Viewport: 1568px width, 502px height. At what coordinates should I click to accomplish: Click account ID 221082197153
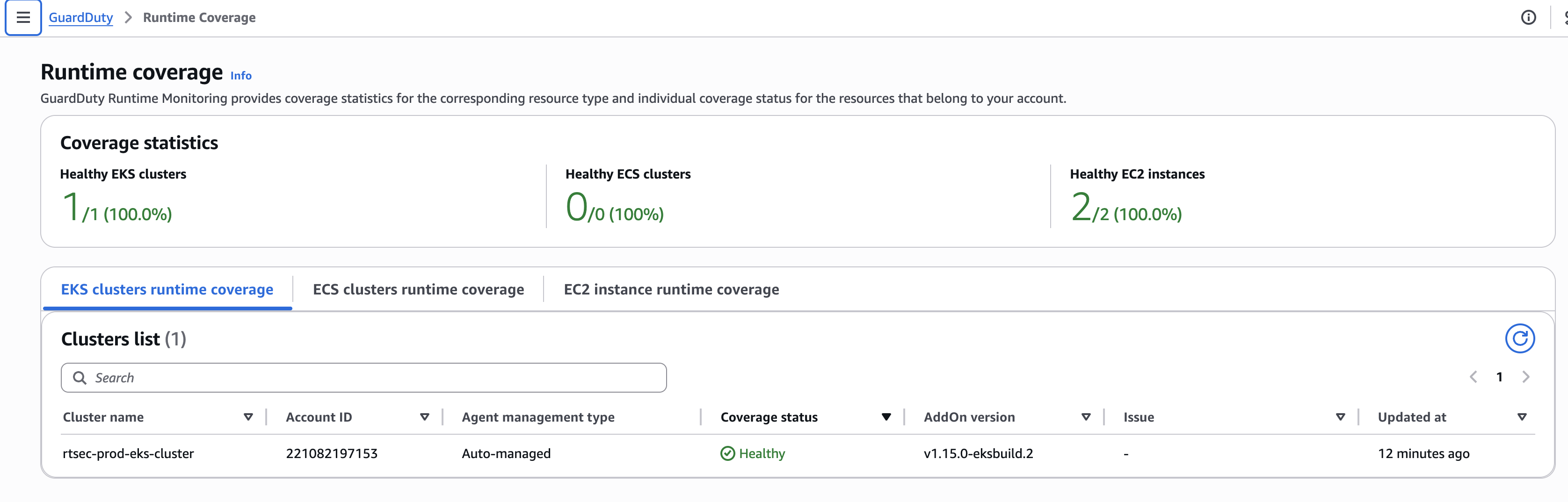332,454
